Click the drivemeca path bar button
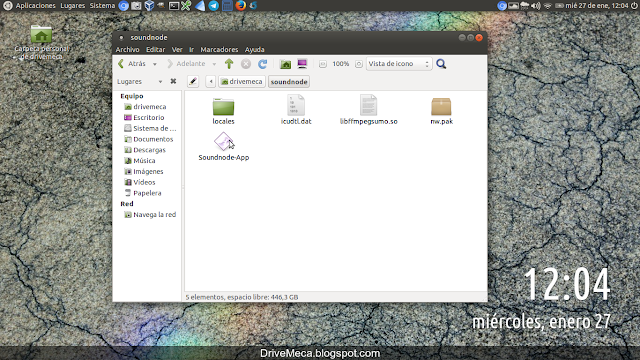The image size is (640, 360). (242, 82)
